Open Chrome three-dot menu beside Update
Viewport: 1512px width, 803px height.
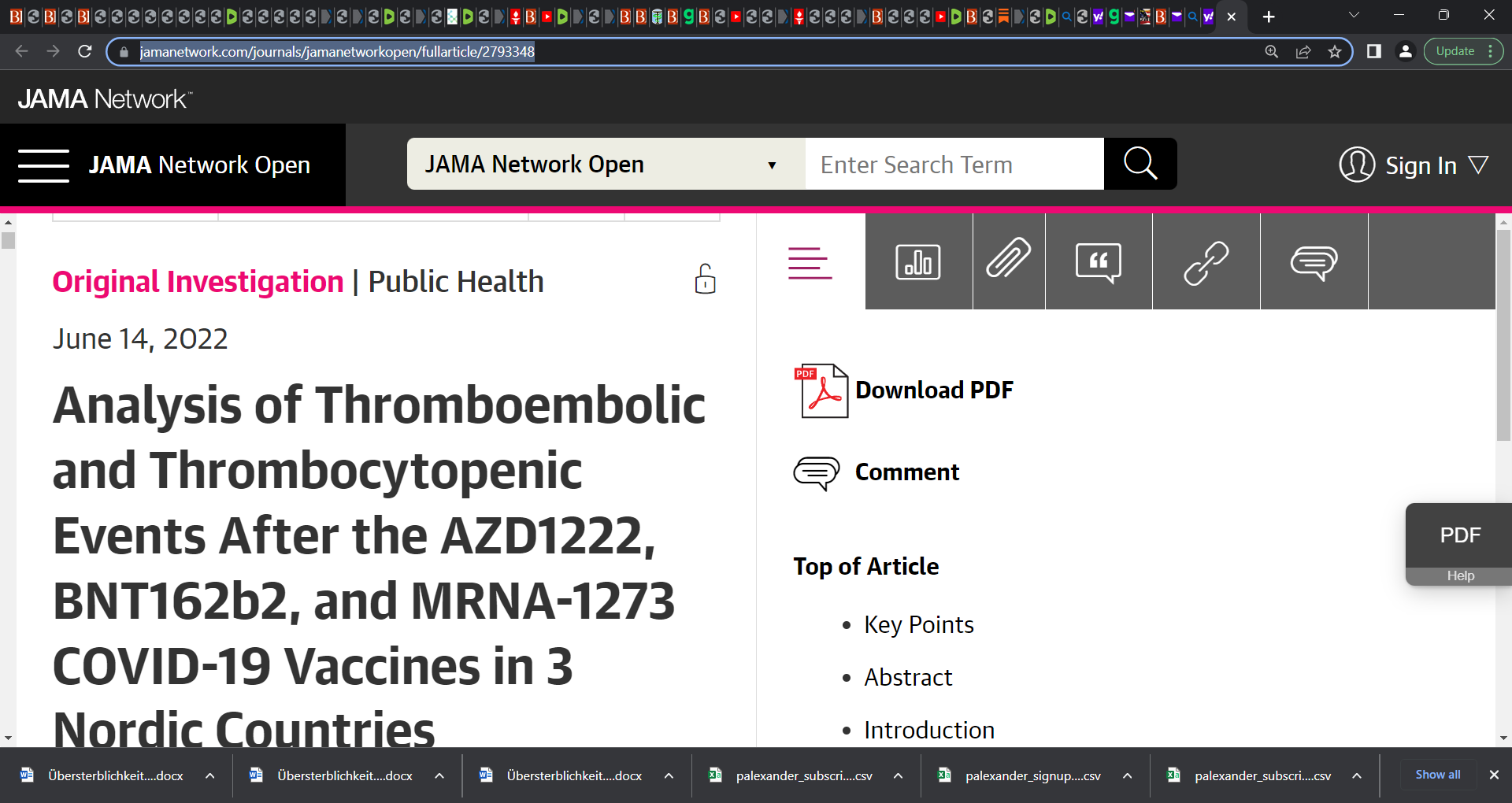pos(1491,51)
